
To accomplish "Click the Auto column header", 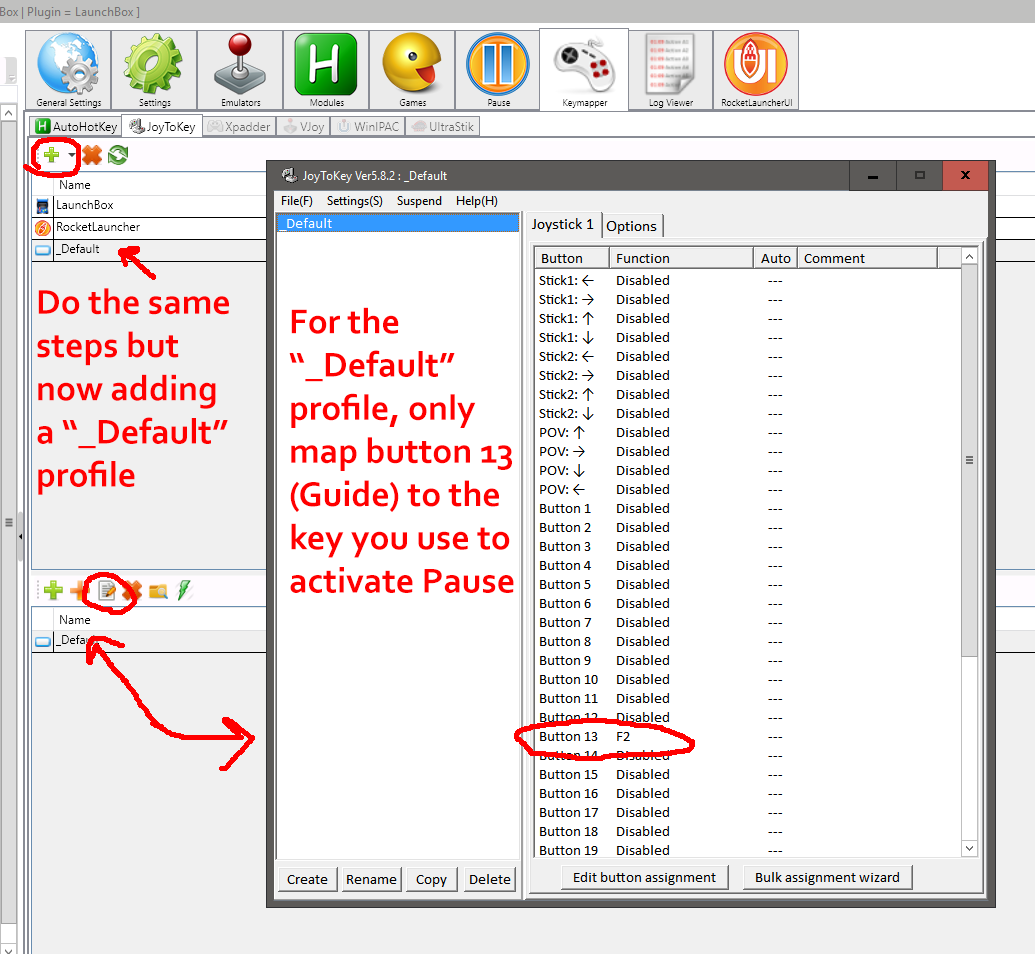I will point(775,258).
